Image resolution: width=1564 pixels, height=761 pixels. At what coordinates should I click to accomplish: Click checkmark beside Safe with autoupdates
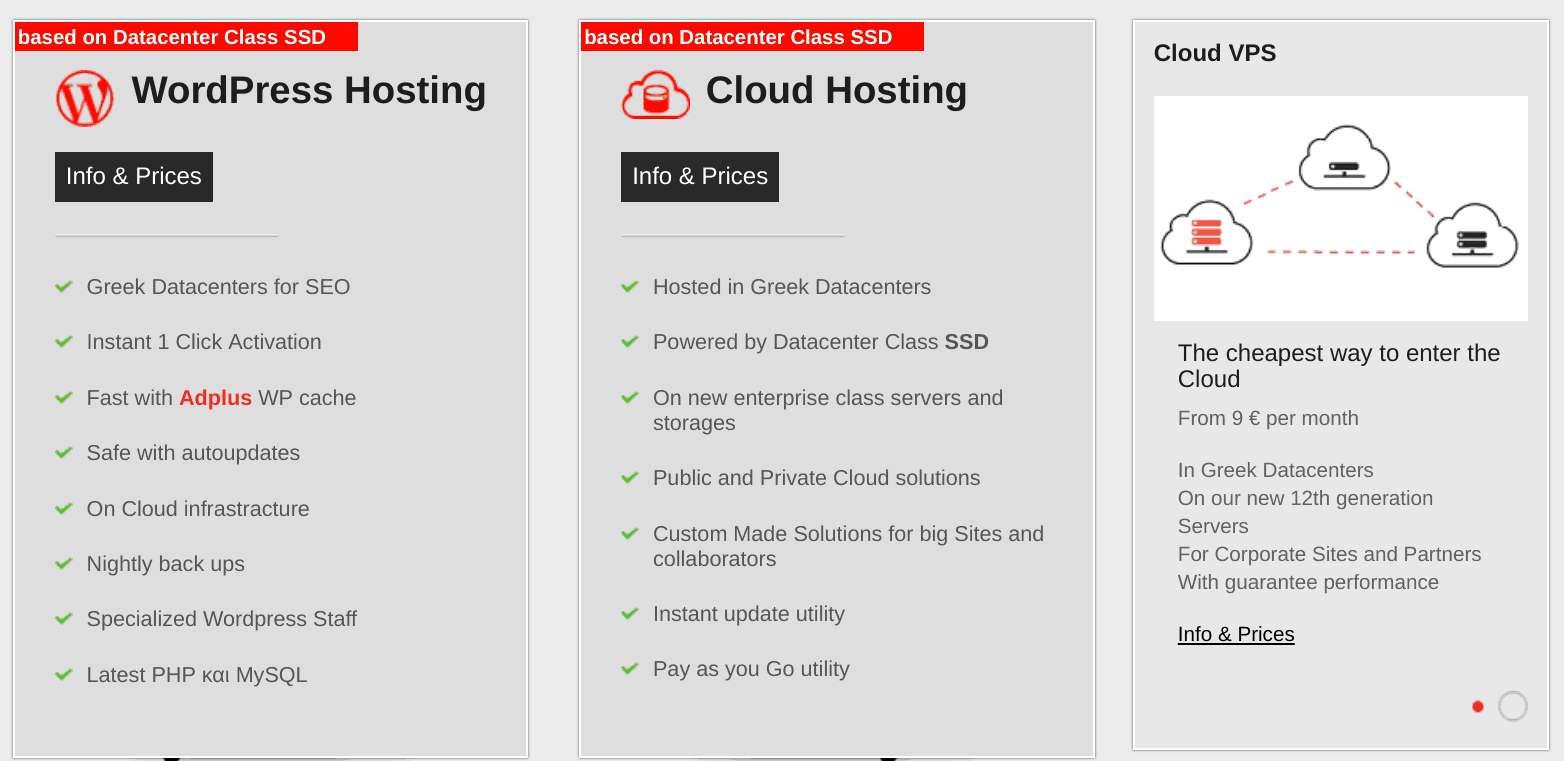pyautogui.click(x=64, y=453)
